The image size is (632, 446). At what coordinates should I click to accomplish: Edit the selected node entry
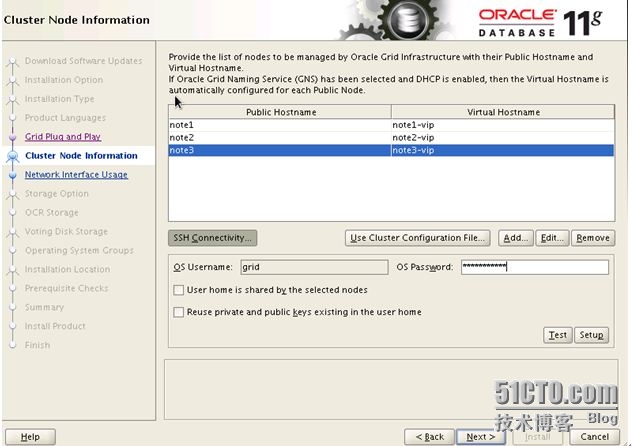click(x=552, y=238)
